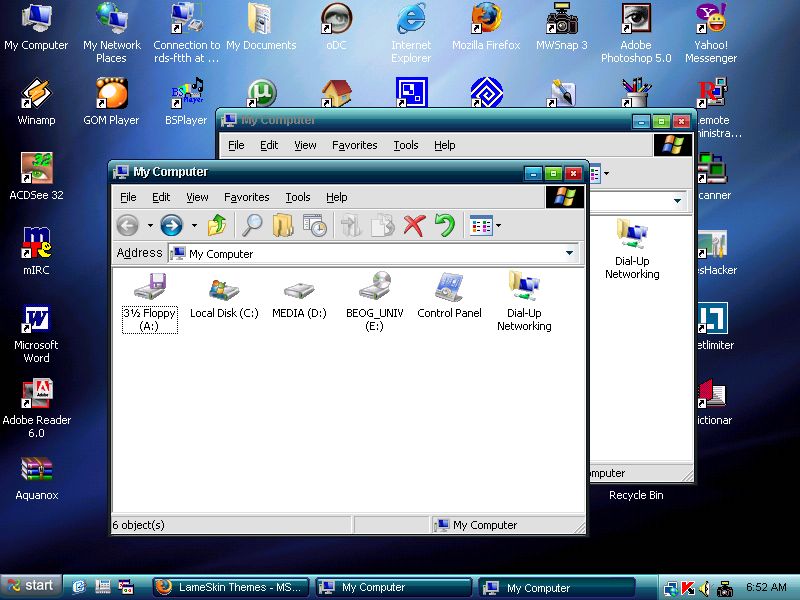Image resolution: width=800 pixels, height=600 pixels.
Task: Switch to LameSkin Themes taskbar button
Action: (231, 587)
